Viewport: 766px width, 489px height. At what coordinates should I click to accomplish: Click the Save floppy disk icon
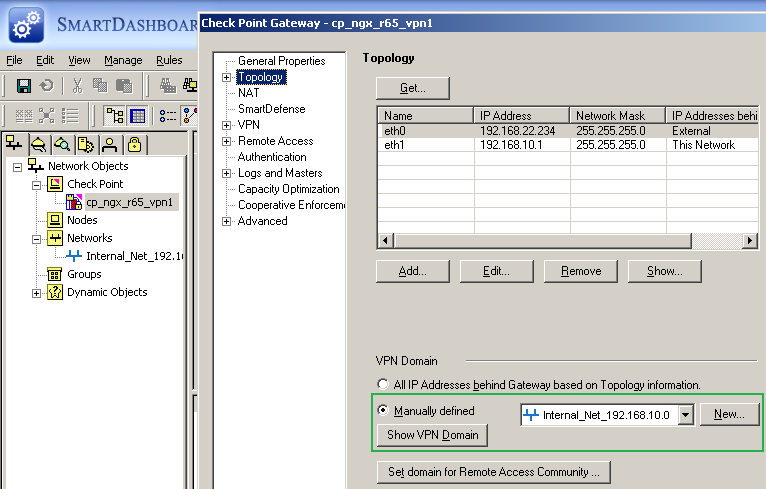click(24, 86)
